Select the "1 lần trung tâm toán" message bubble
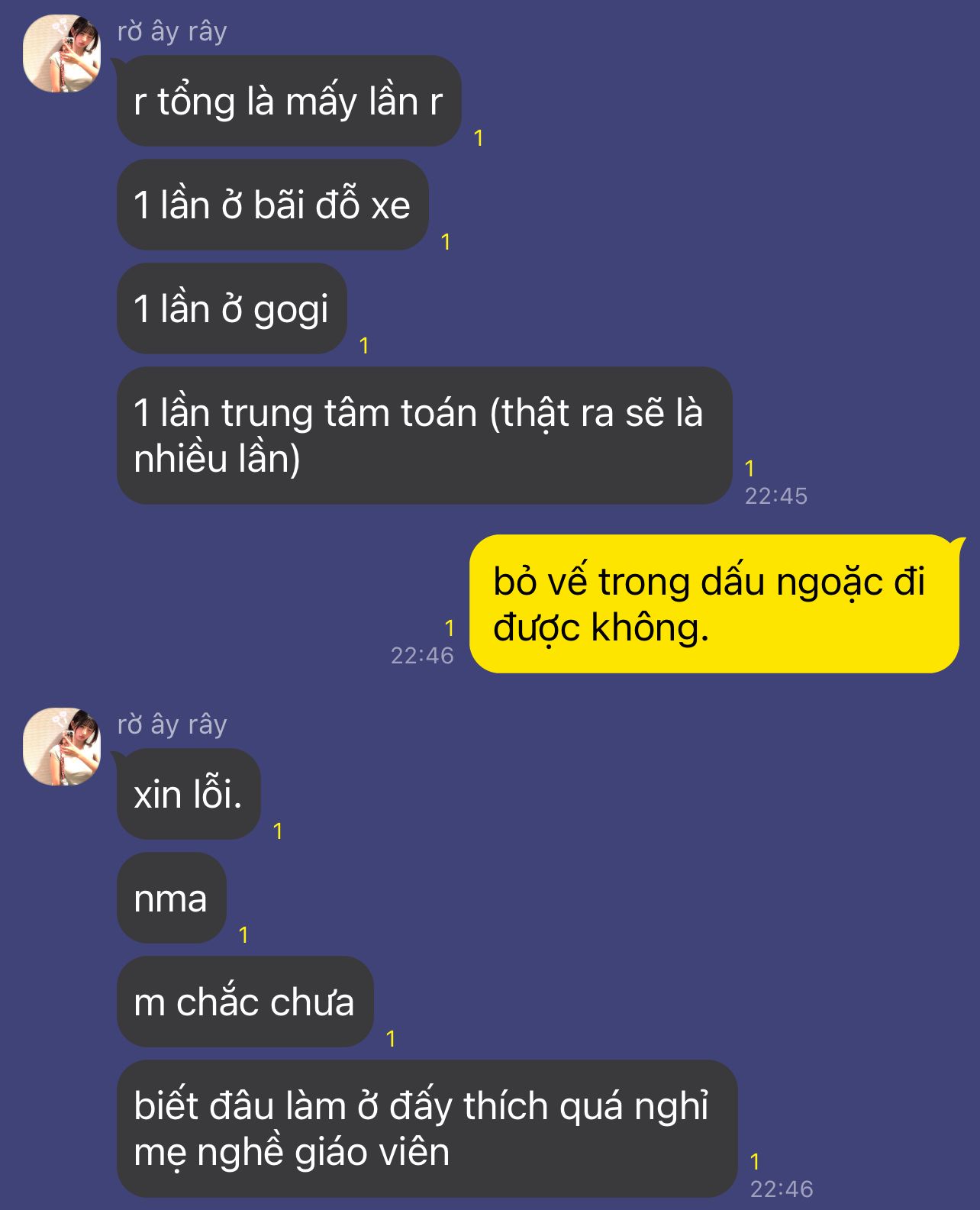980x1210 pixels. pos(424,435)
